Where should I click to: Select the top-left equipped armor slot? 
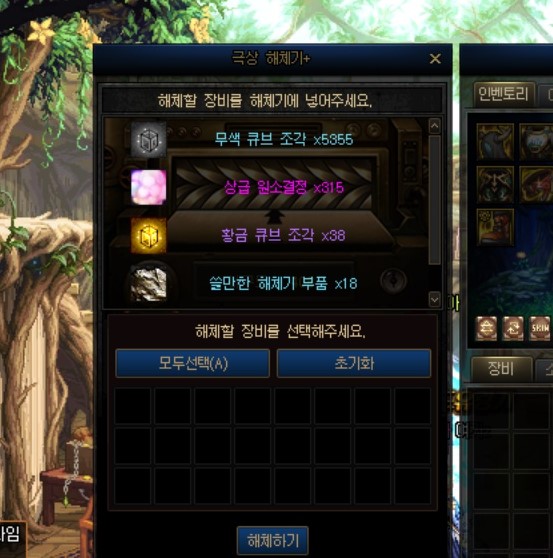click(495, 142)
